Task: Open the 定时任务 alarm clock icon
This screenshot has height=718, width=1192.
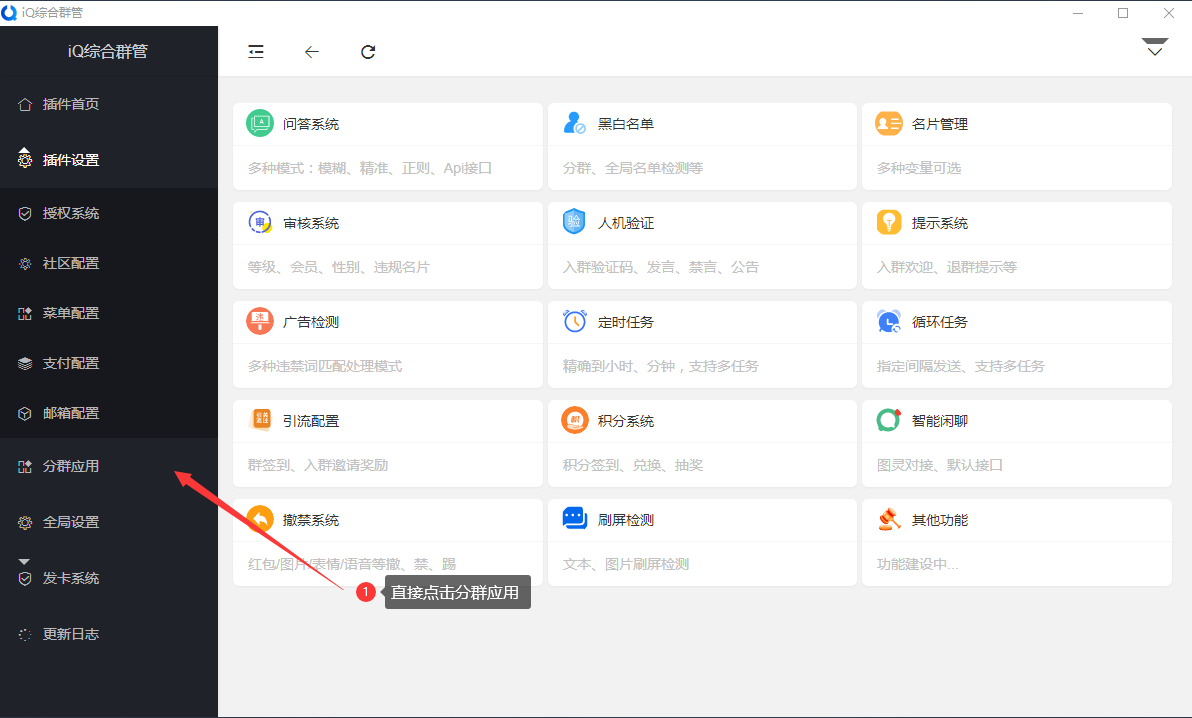Action: [574, 321]
